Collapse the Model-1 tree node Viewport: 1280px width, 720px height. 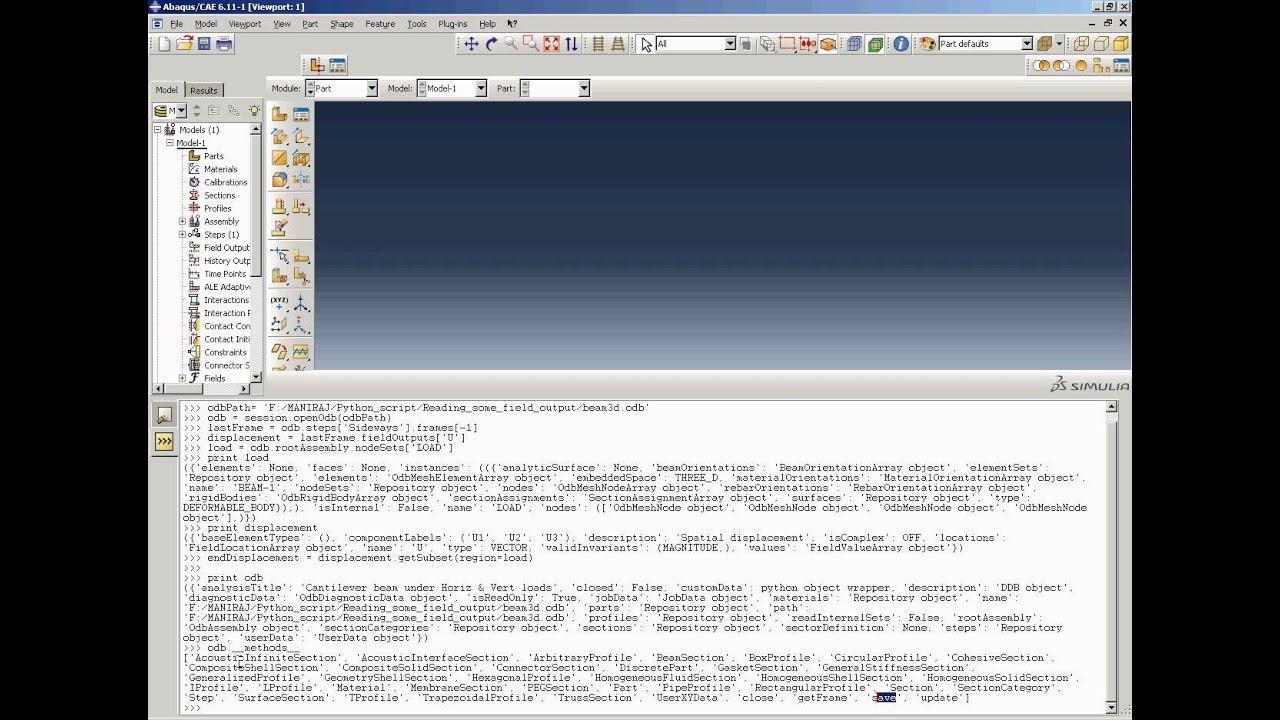coord(170,143)
